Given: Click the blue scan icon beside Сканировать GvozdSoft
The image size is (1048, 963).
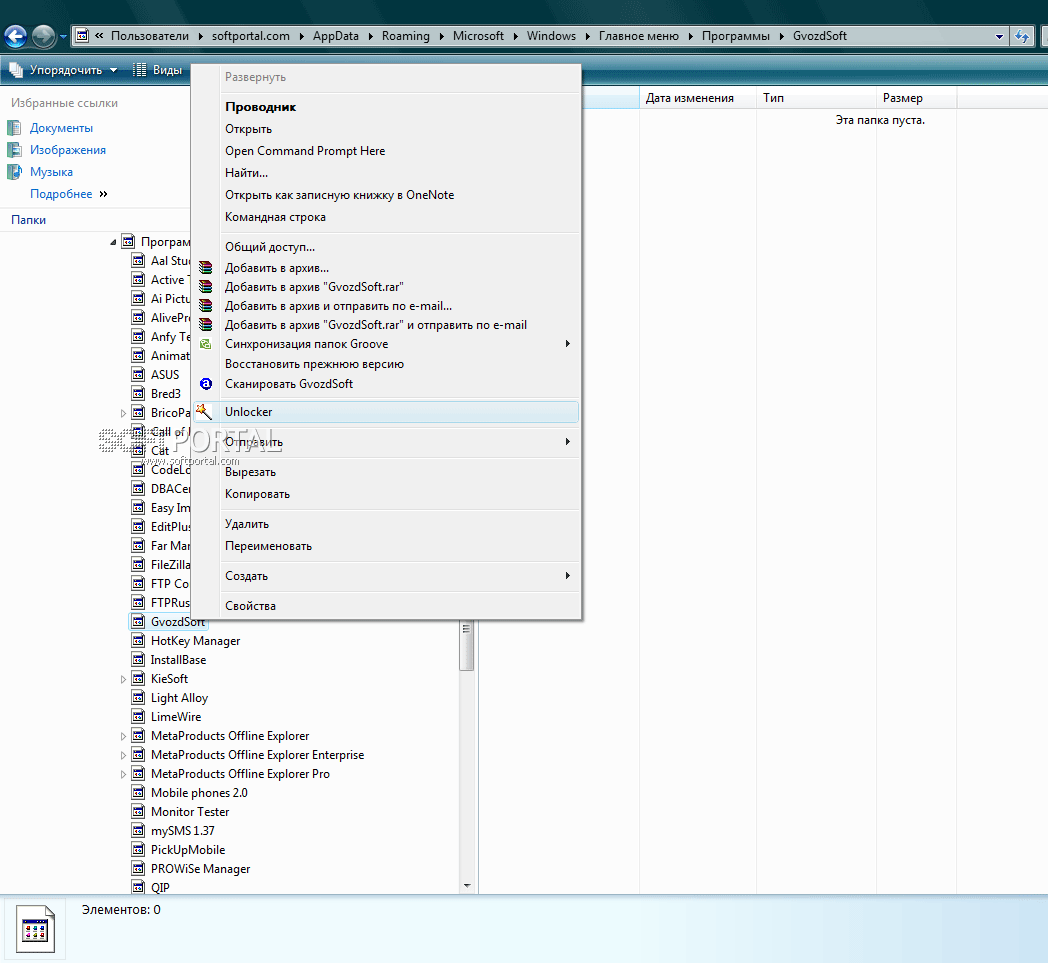Looking at the screenshot, I should tap(206, 384).
